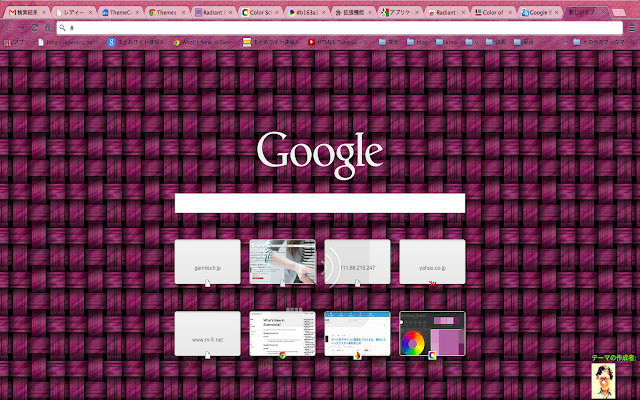Viewport: 640px width, 400px height.
Task: Switch to the #b163a3 tab
Action: tap(306, 13)
